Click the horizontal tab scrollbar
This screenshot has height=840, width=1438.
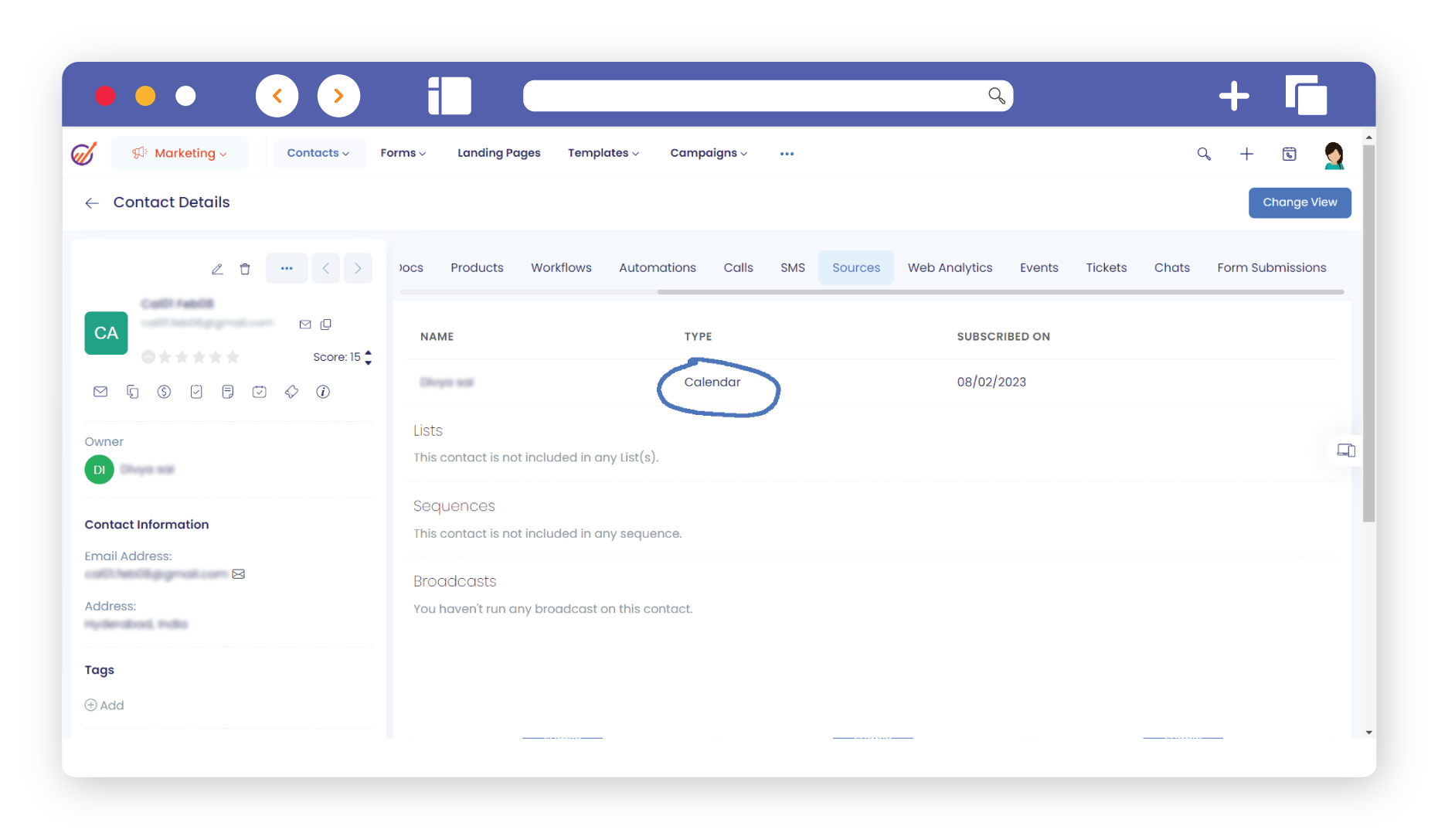1000,292
